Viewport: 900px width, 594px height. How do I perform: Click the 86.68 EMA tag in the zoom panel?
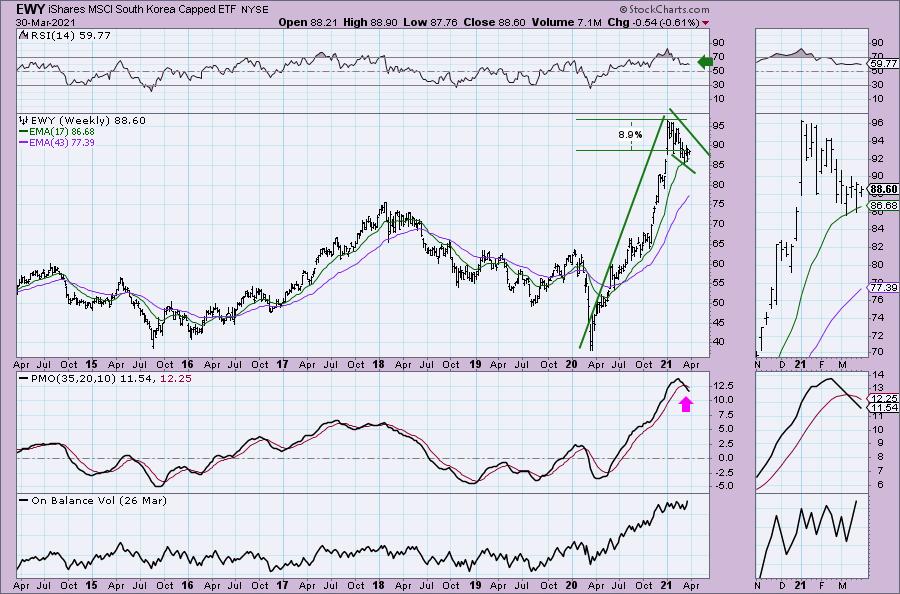pyautogui.click(x=883, y=205)
